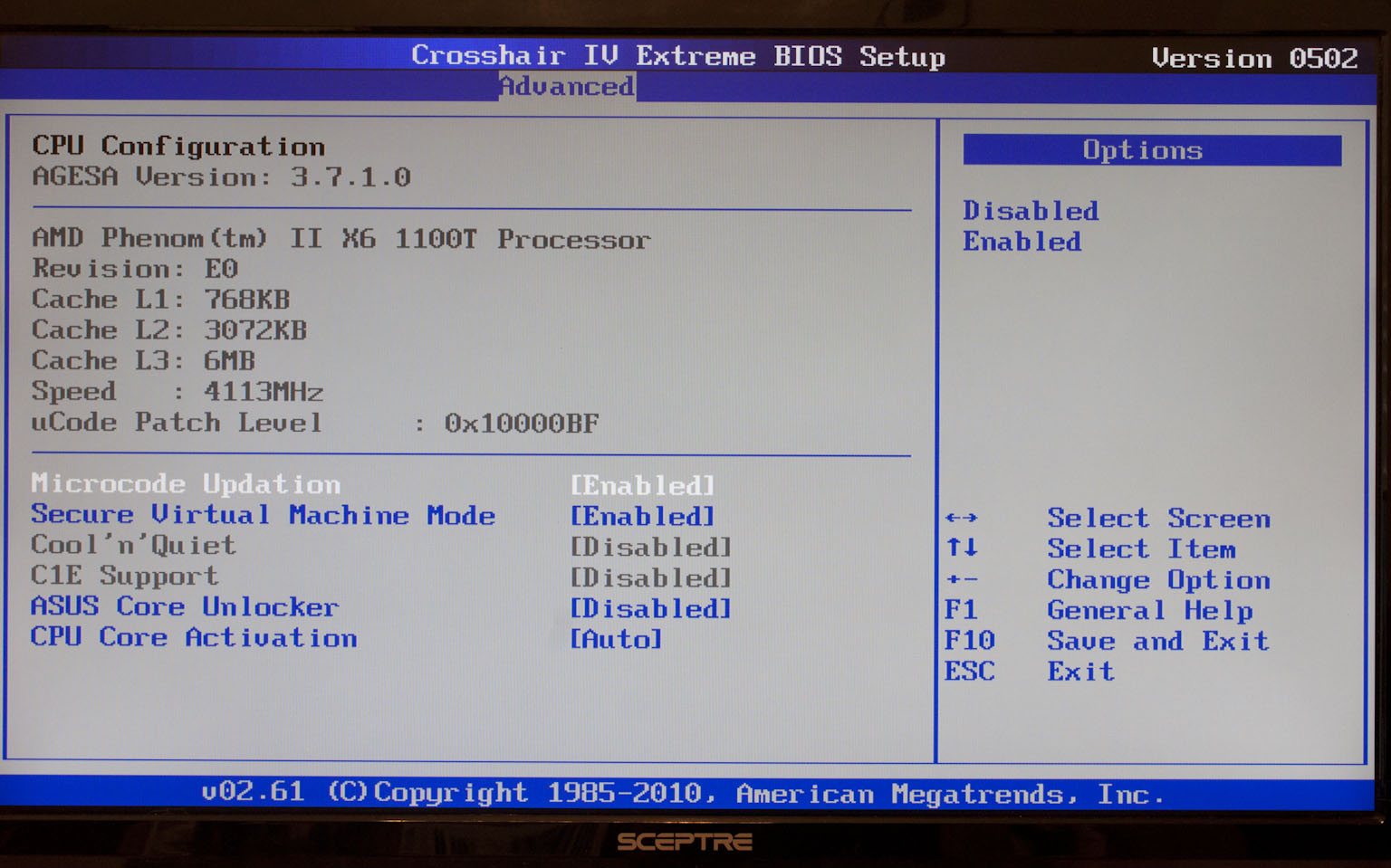Click Cache L1: 768KB line
The width and height of the screenshot is (1391, 868).
point(161,300)
